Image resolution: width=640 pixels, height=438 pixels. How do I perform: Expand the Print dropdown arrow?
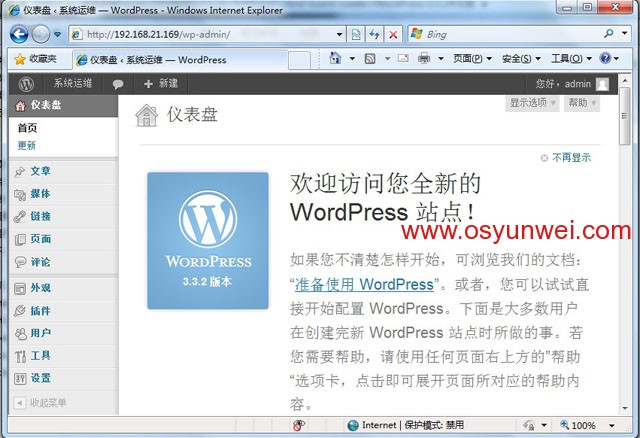pyautogui.click(x=441, y=59)
